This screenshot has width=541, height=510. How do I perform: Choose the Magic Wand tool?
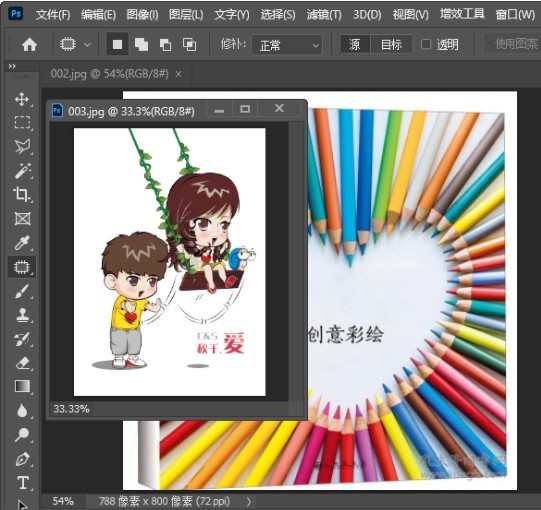(22, 170)
